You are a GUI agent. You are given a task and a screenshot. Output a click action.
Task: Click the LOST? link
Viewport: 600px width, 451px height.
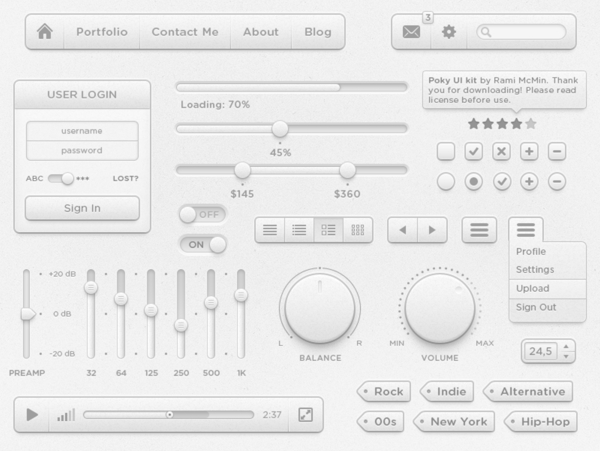(x=126, y=179)
